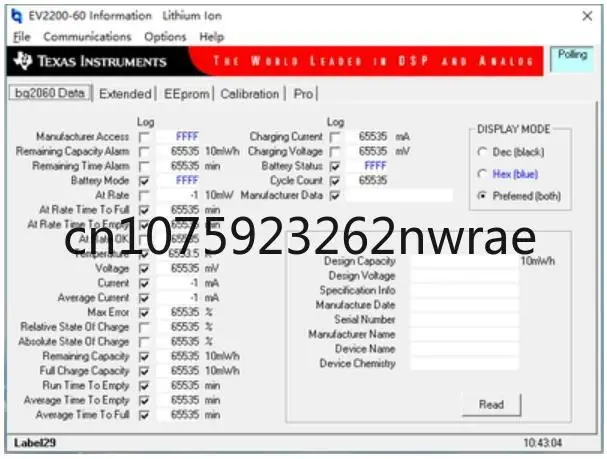The width and height of the screenshot is (607, 459).
Task: Click the Manufacturer Name field
Action: point(464,335)
